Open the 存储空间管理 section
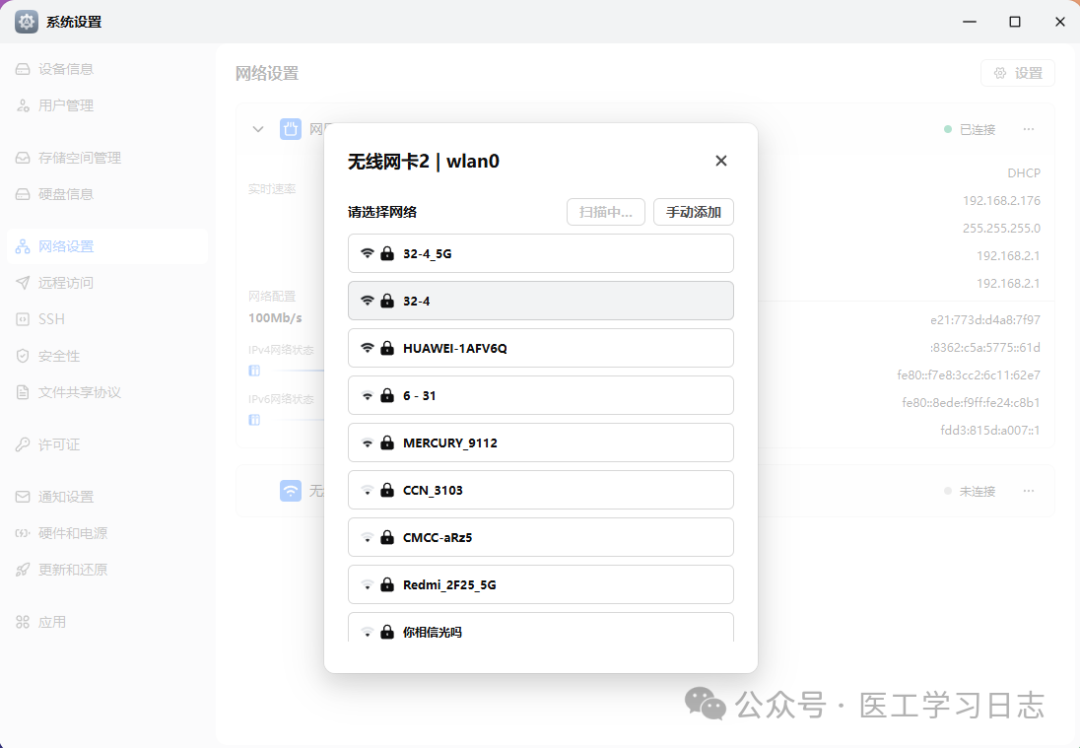Image resolution: width=1080 pixels, height=748 pixels. point(79,158)
